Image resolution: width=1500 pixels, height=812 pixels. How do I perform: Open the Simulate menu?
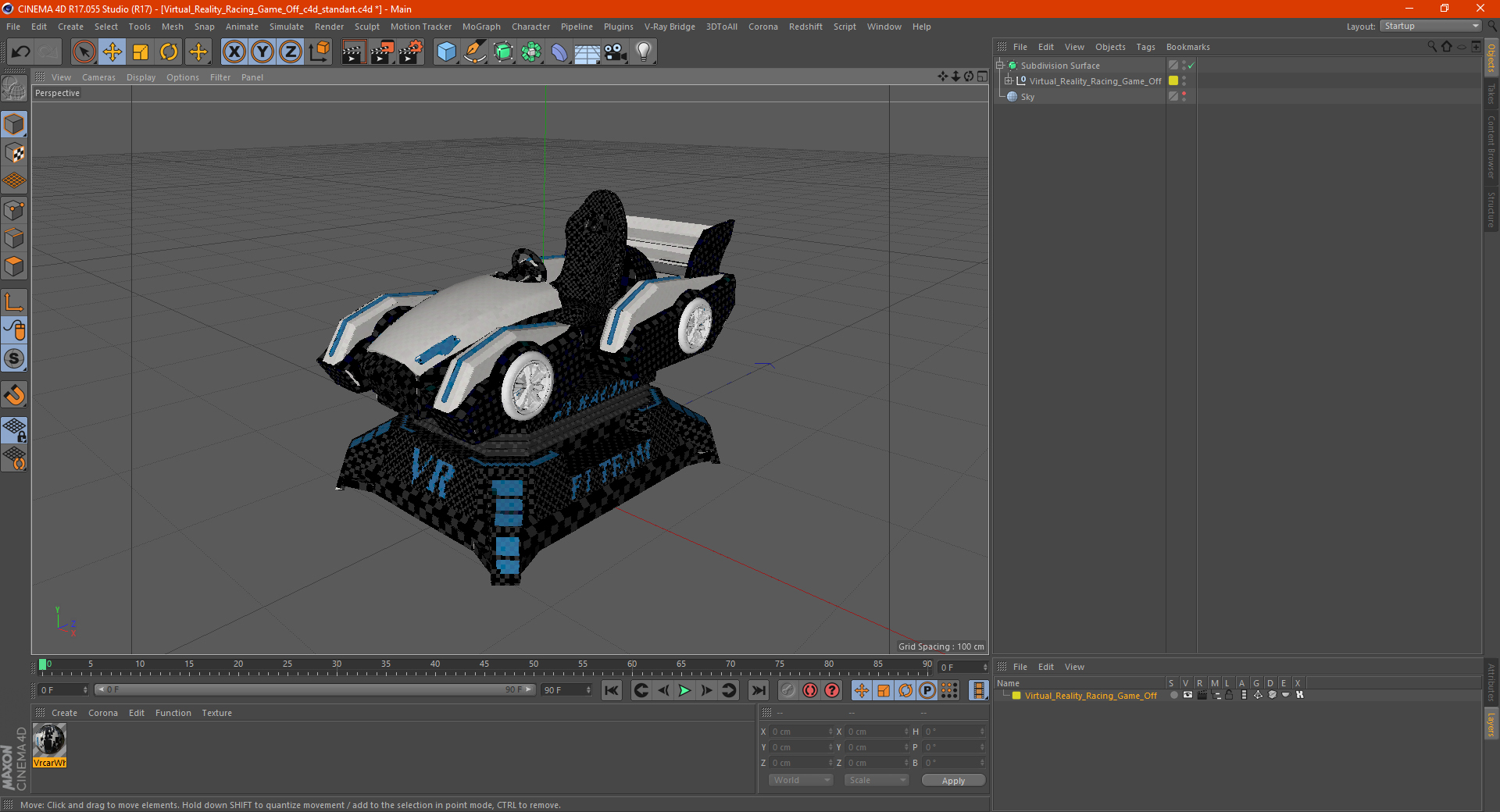[287, 27]
